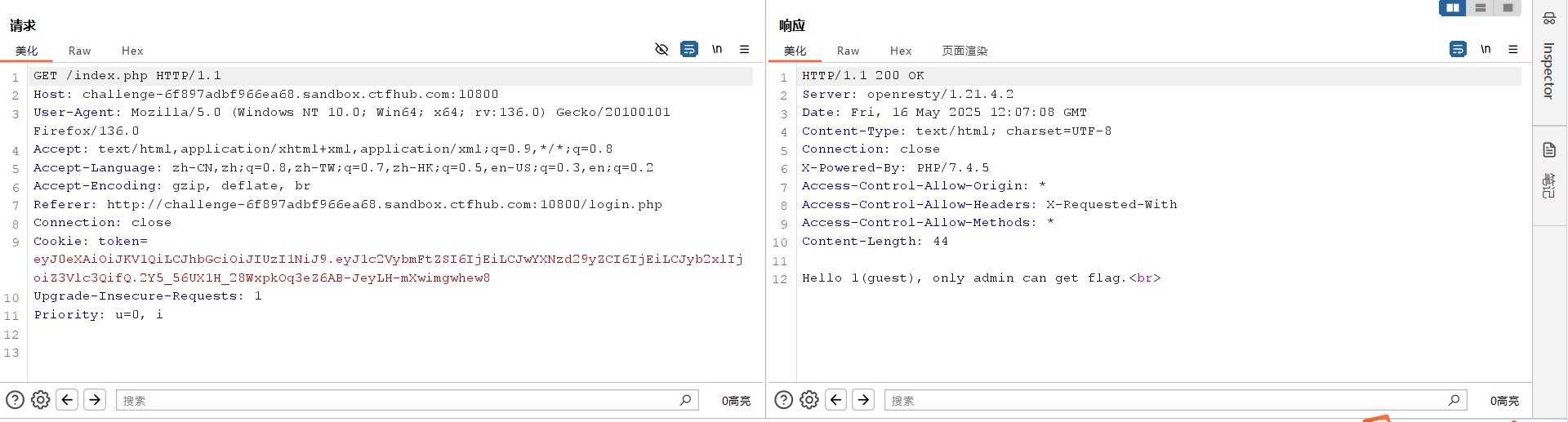Open the request panel hamburger menu
1568x422 pixels.
point(745,50)
